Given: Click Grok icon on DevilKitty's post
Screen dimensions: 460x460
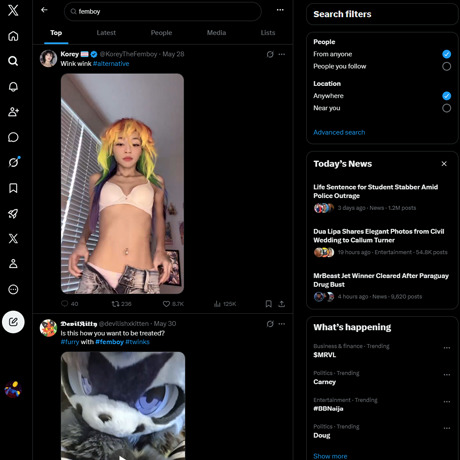Looking at the screenshot, I should (270, 324).
